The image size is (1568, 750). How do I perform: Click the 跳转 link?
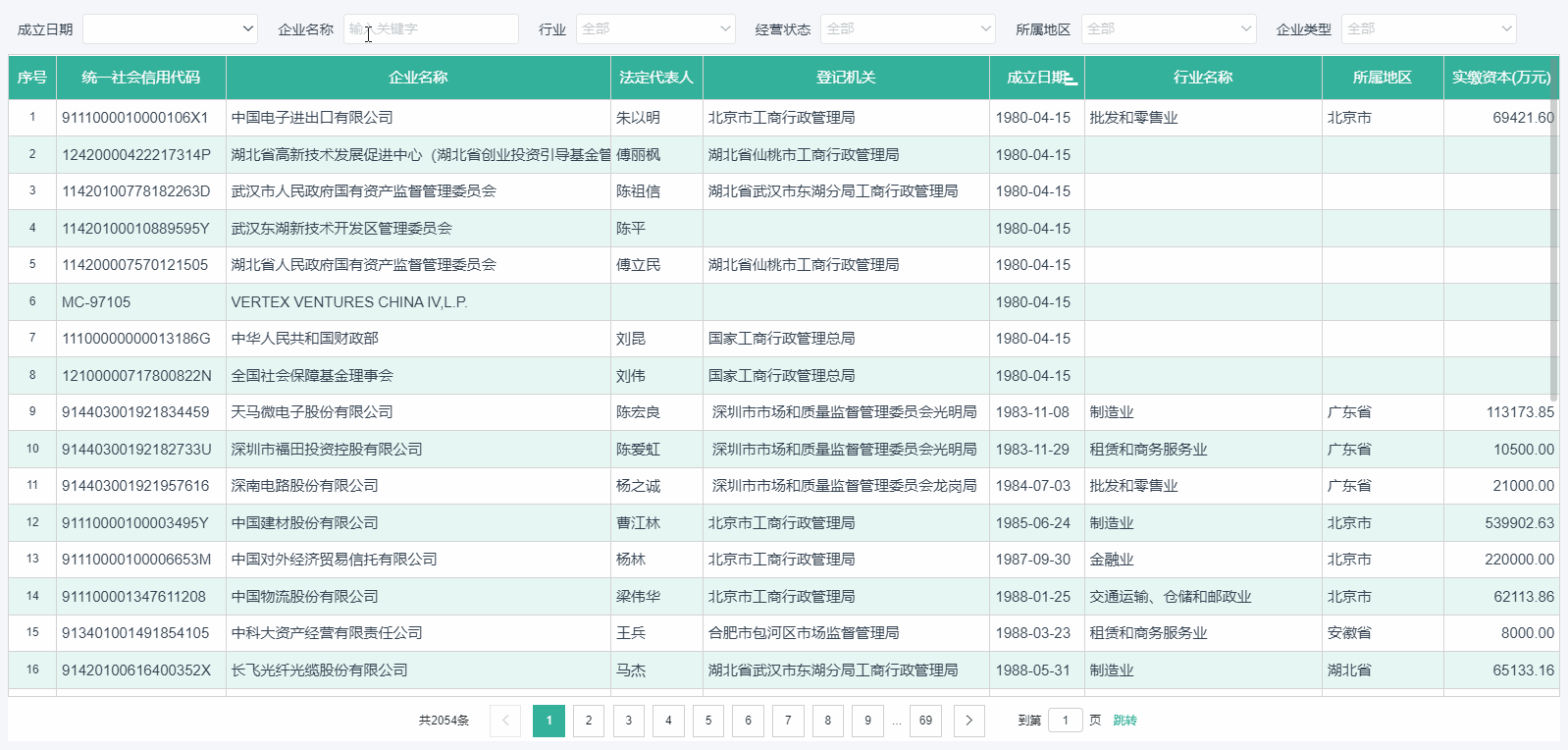1124,721
